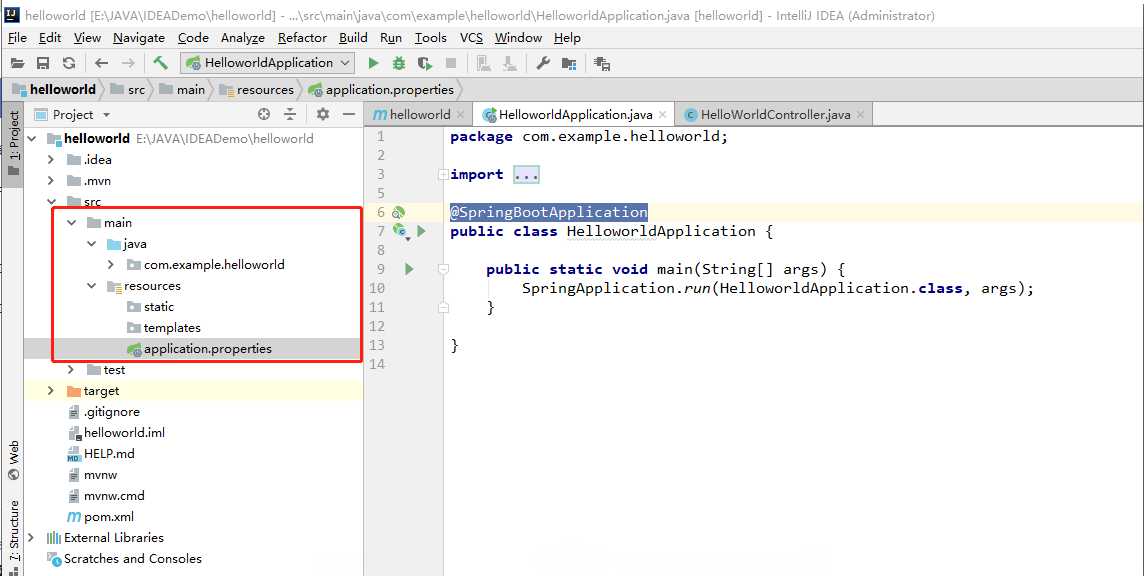This screenshot has height=576, width=1144.
Task: Start debugging with the bug icon
Action: point(399,64)
